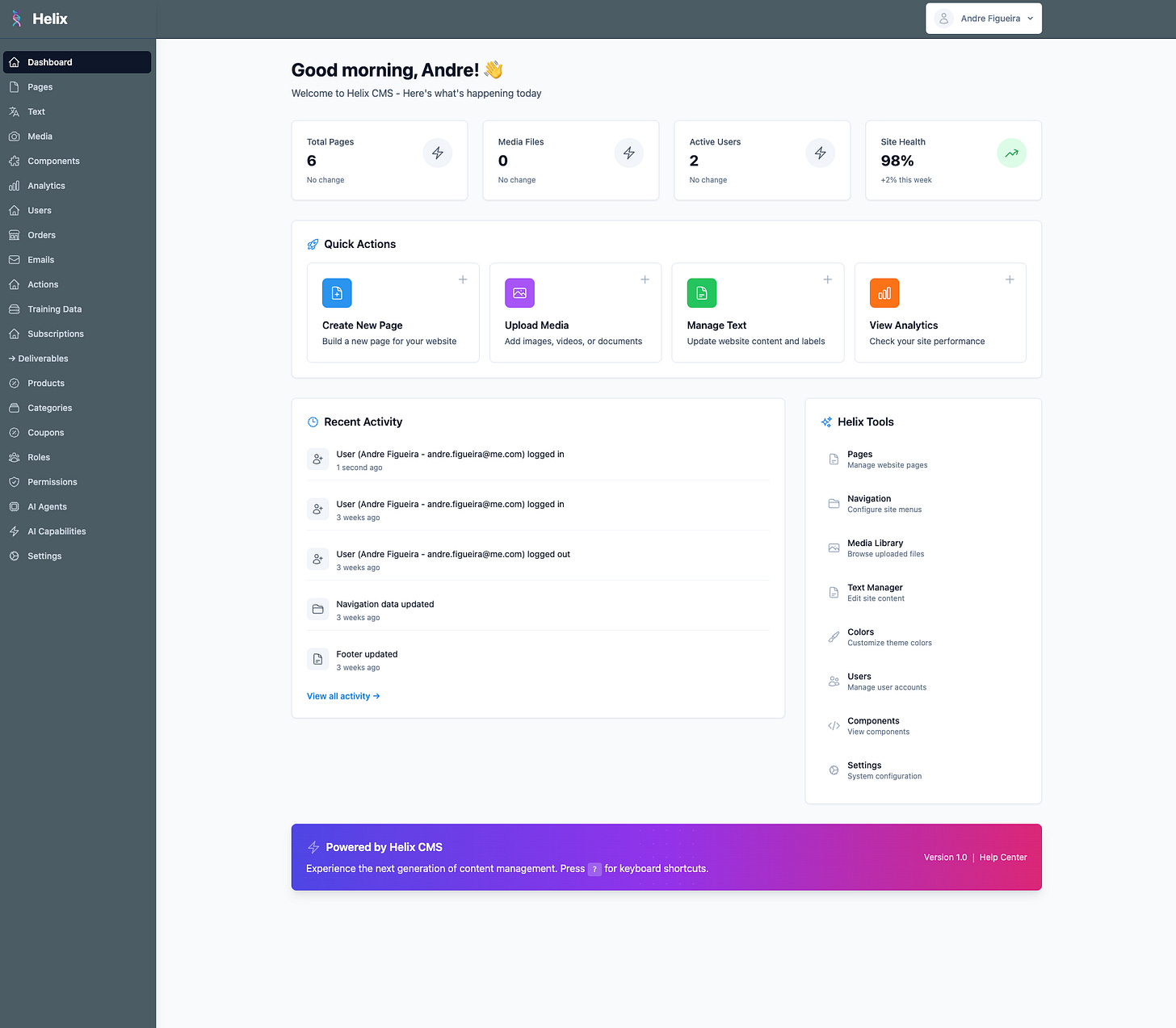Click the Coupons sidebar icon
The width and height of the screenshot is (1176, 1028).
(x=14, y=433)
